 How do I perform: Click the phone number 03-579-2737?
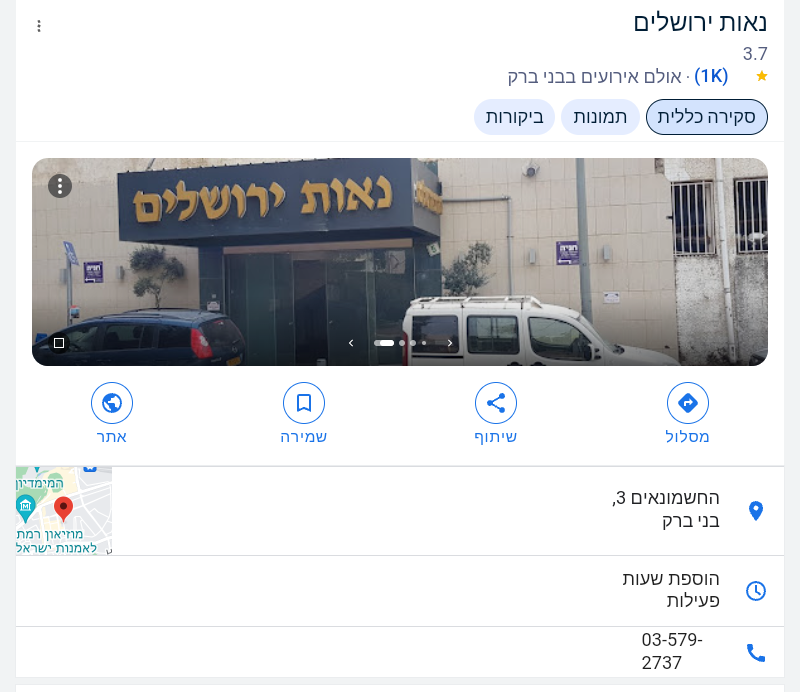pos(671,651)
